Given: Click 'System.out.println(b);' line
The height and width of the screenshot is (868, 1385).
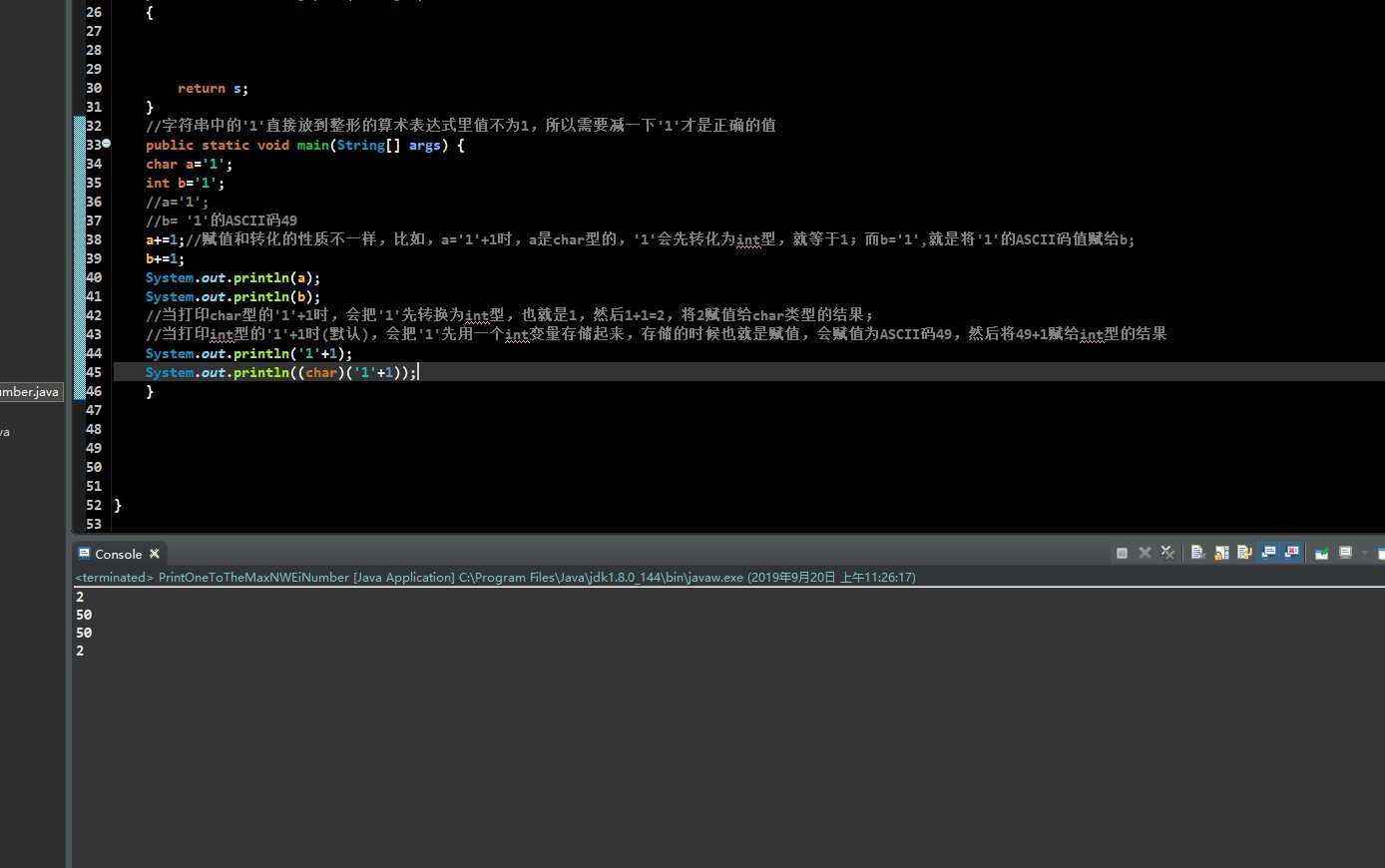Looking at the screenshot, I should 232,296.
